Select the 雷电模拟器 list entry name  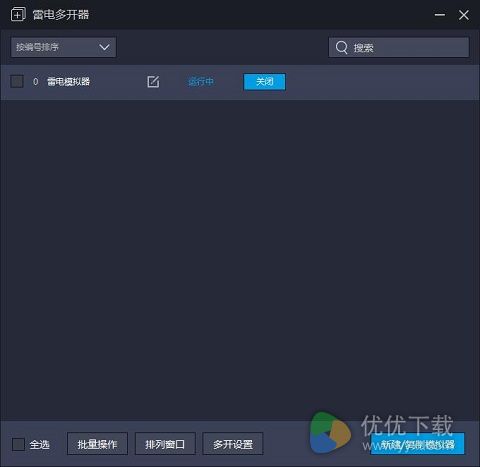point(68,82)
